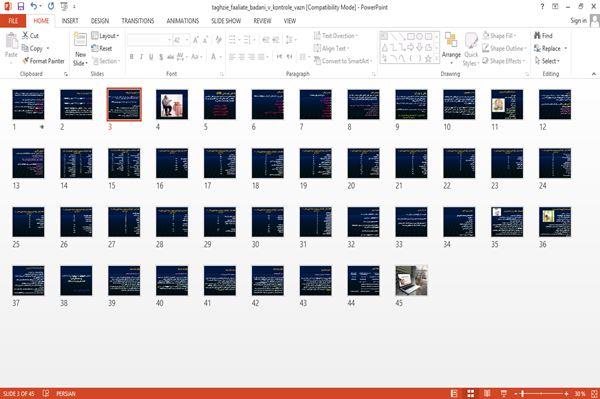The width and height of the screenshot is (600, 399).
Task: Toggle text Shadow
Action: [161, 57]
